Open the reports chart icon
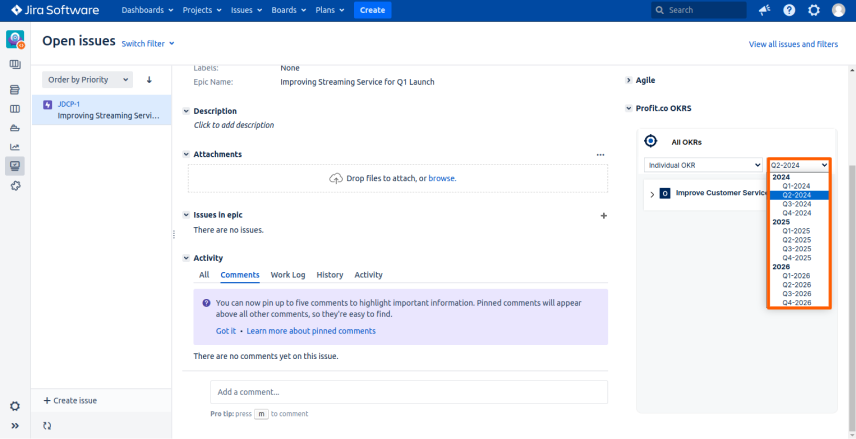The height and width of the screenshot is (439, 856). pyautogui.click(x=15, y=147)
